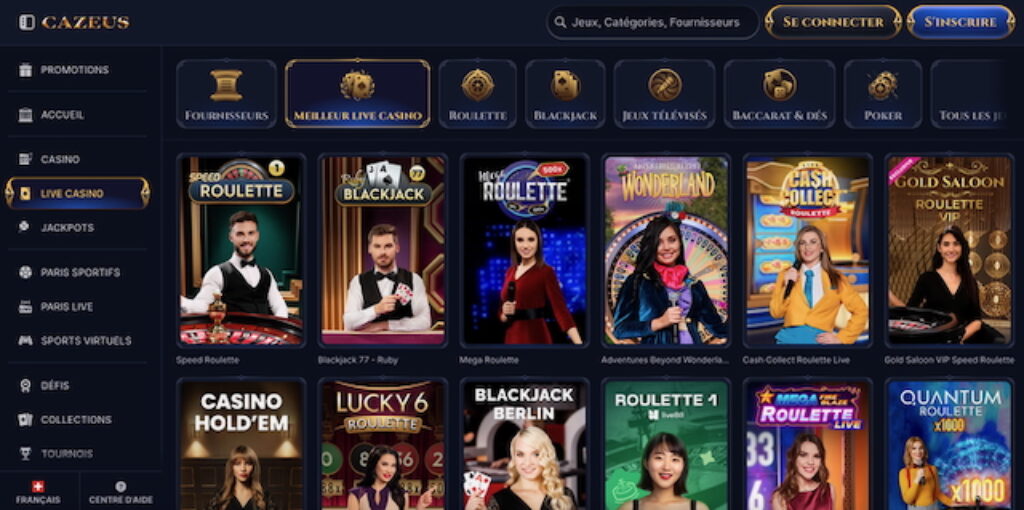The height and width of the screenshot is (510, 1024).
Task: Launch the Gold Saloon Roulette VIP game
Action: click(949, 250)
